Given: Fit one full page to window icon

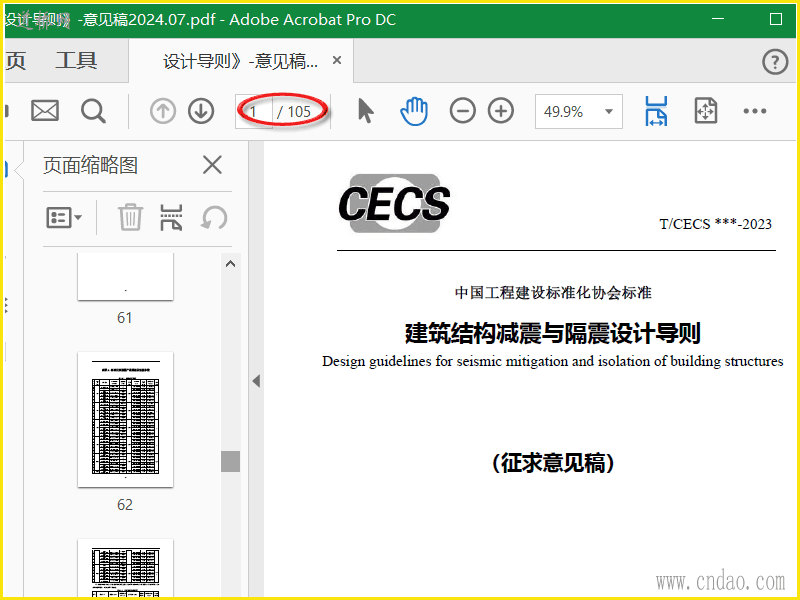Looking at the screenshot, I should coord(706,111).
